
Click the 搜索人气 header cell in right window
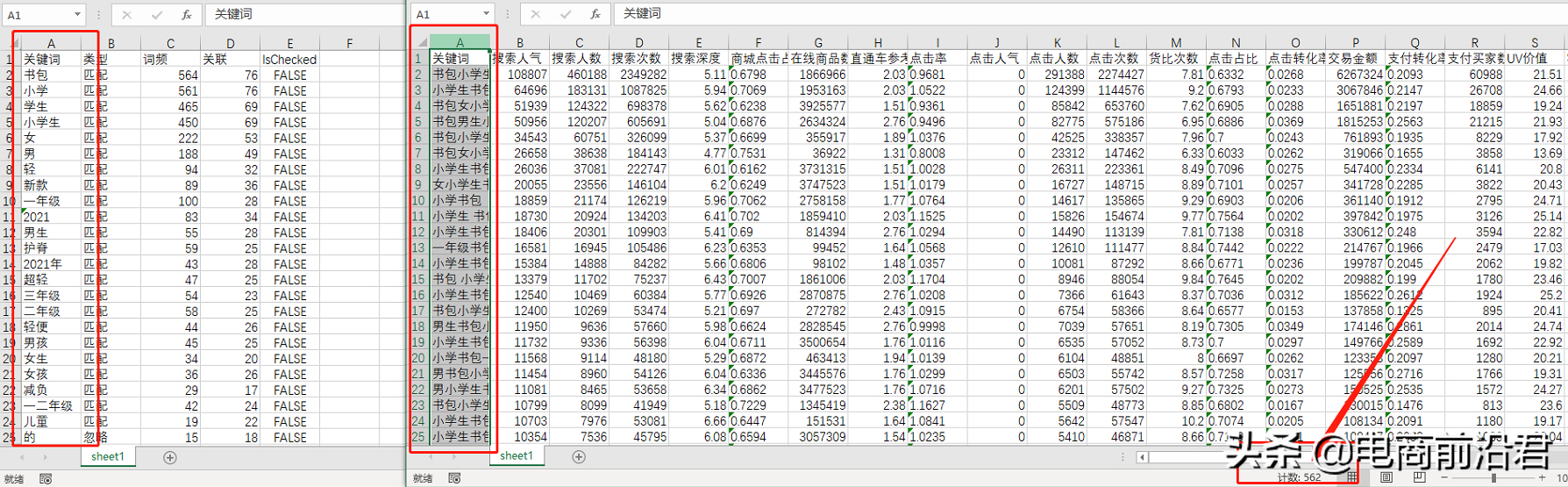pyautogui.click(x=520, y=59)
